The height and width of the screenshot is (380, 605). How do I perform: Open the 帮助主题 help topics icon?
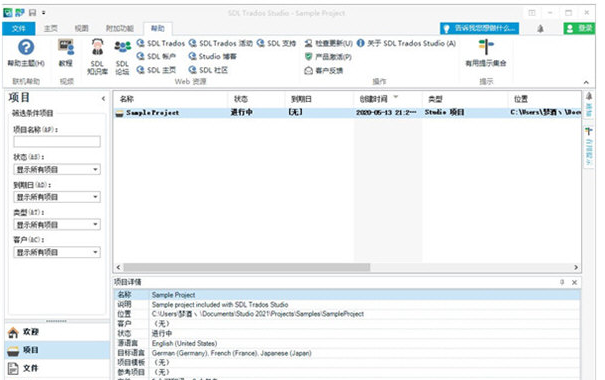pos(26,53)
